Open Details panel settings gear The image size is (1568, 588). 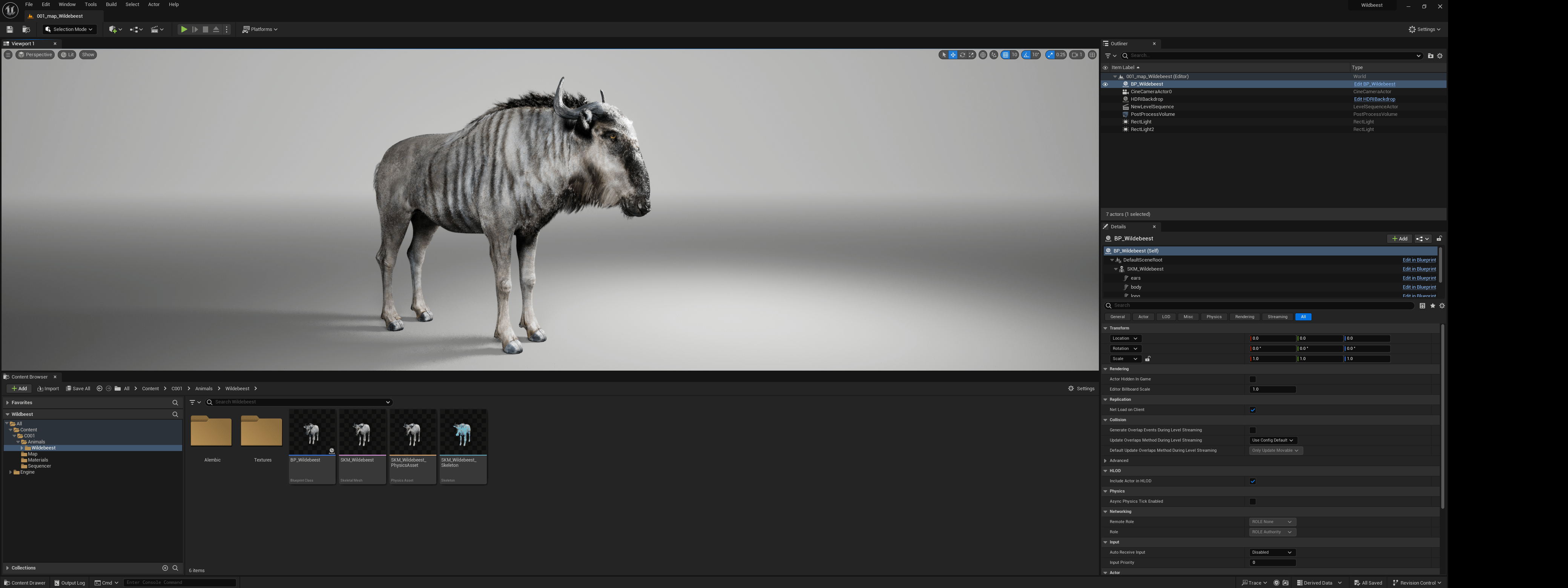click(1441, 306)
